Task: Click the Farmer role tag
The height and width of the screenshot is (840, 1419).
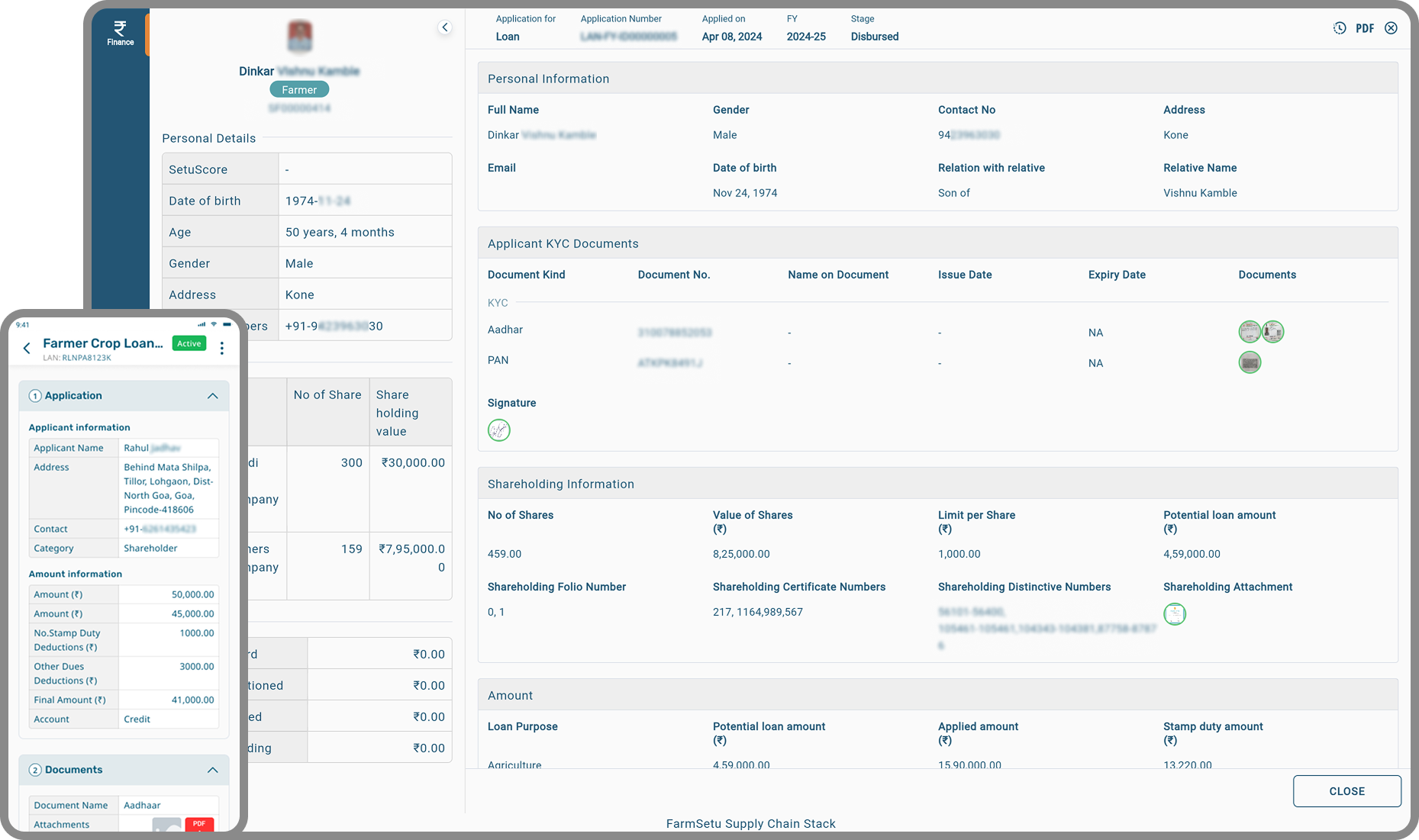Action: click(299, 90)
